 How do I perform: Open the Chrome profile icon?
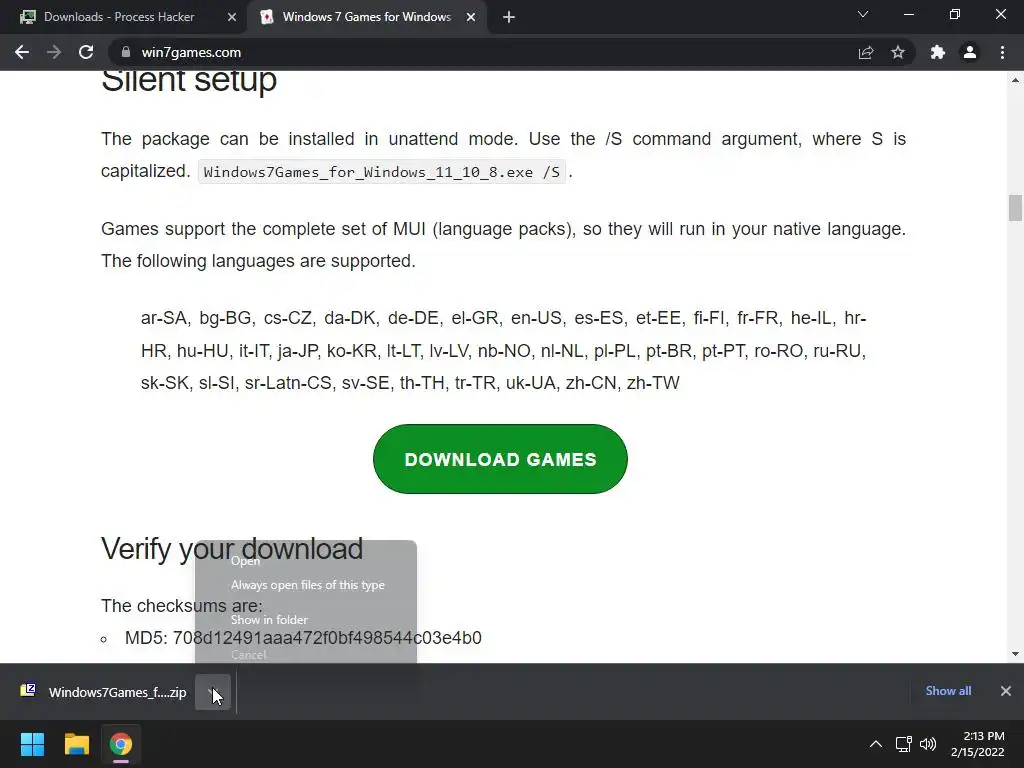pyautogui.click(x=970, y=52)
